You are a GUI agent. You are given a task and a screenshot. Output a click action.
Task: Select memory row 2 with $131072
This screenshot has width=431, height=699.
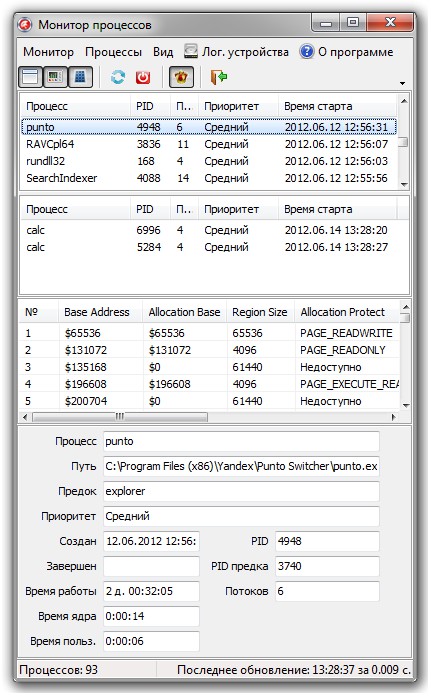click(210, 350)
